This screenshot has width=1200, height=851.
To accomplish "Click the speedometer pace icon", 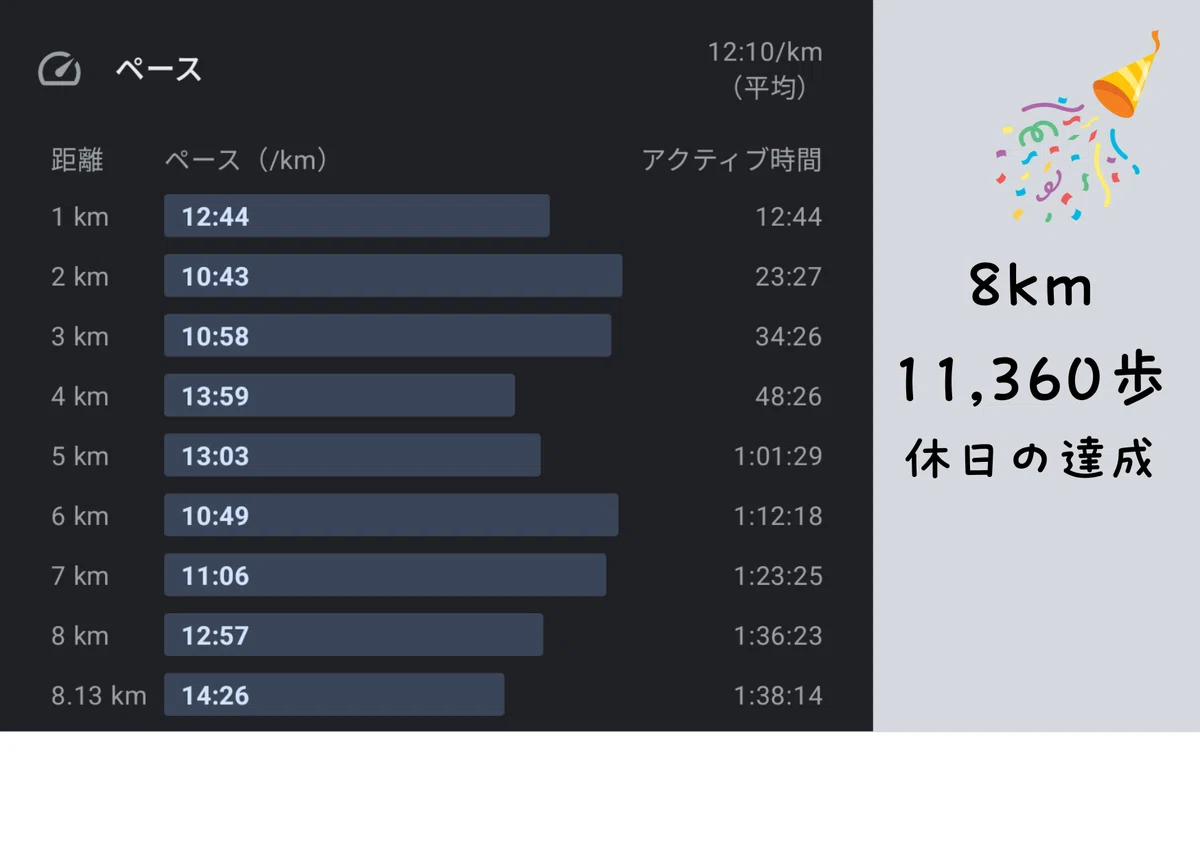I will click(58, 70).
